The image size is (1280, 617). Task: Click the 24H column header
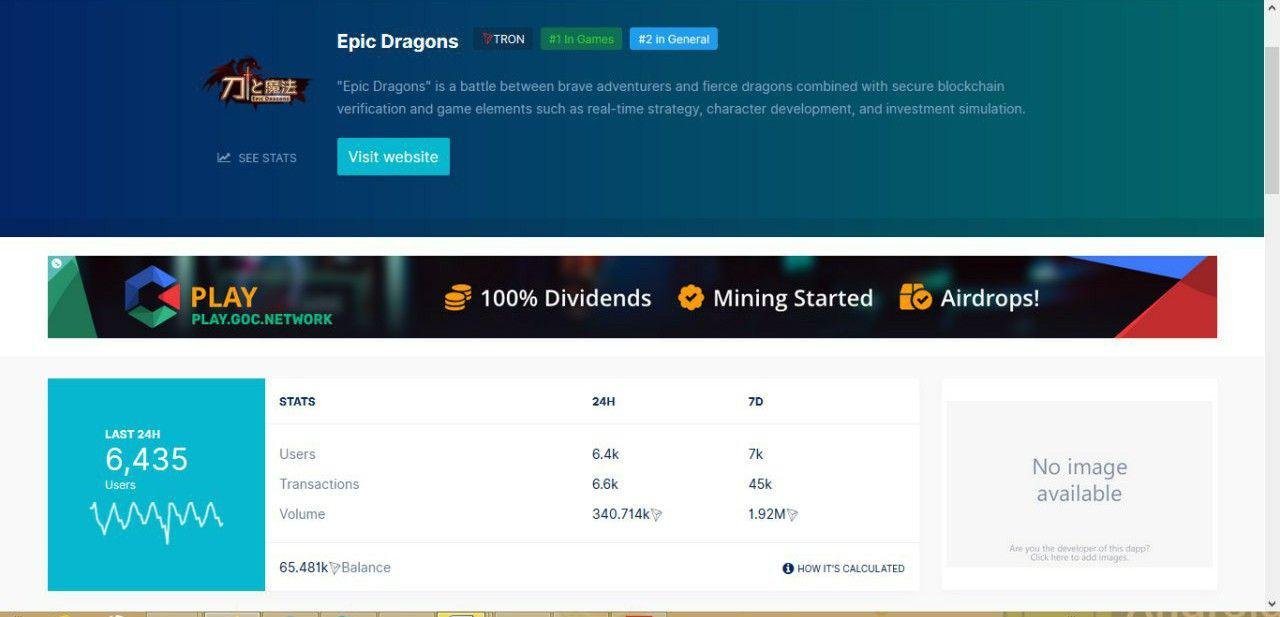click(x=603, y=402)
